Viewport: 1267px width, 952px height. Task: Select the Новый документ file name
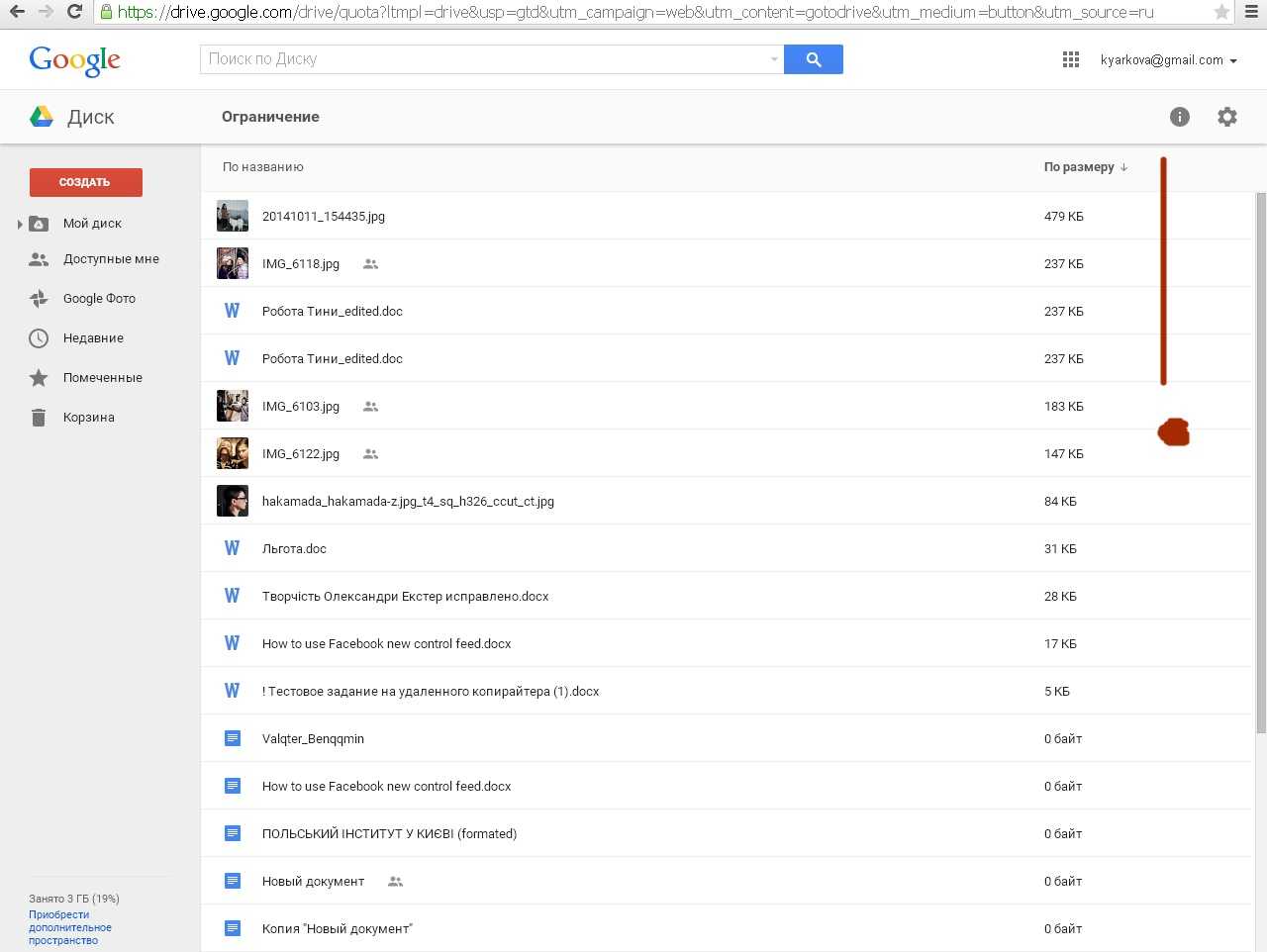point(313,882)
